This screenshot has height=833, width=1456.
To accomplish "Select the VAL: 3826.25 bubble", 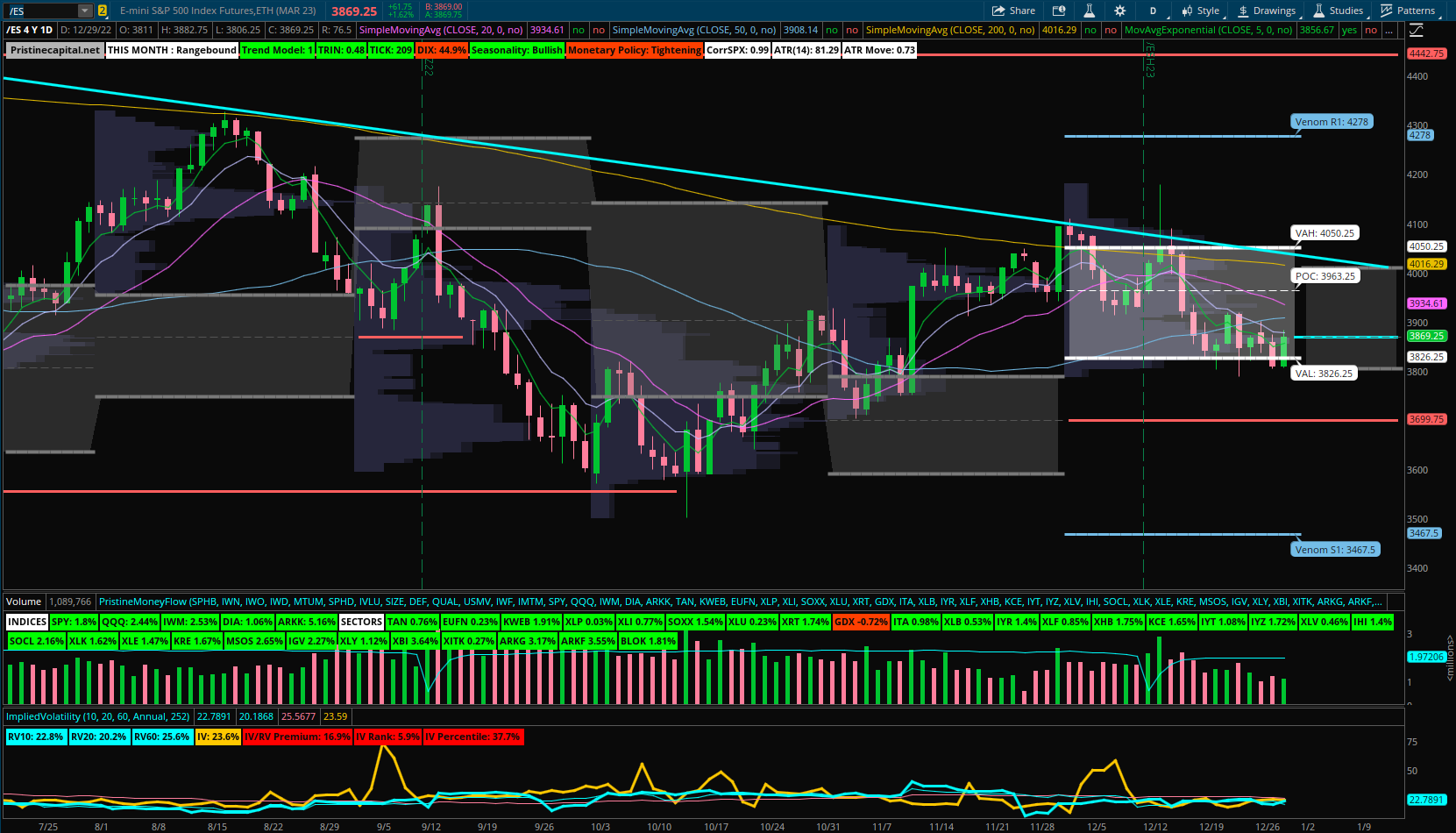I will tap(1324, 374).
